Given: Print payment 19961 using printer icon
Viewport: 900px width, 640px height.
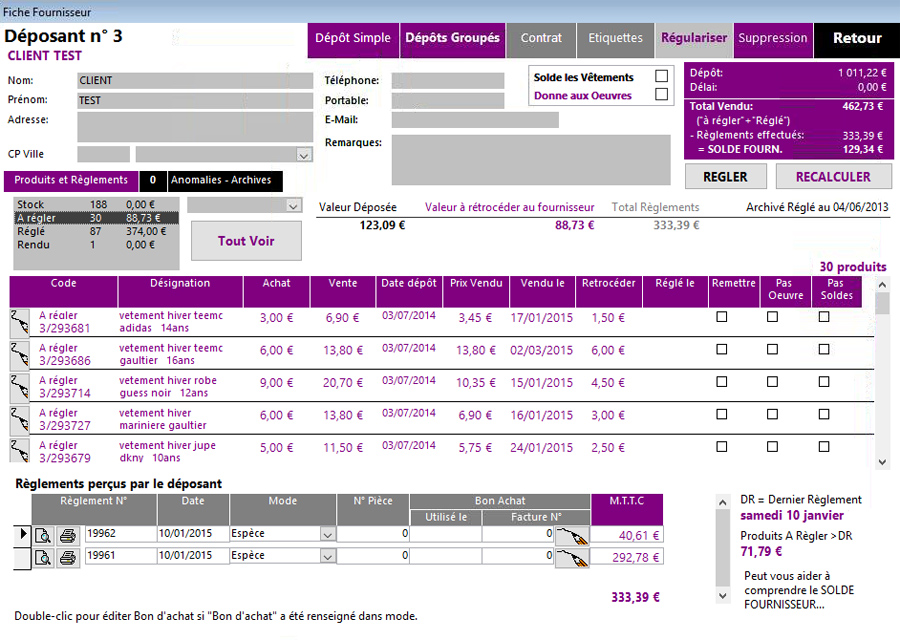Looking at the screenshot, I should [67, 557].
